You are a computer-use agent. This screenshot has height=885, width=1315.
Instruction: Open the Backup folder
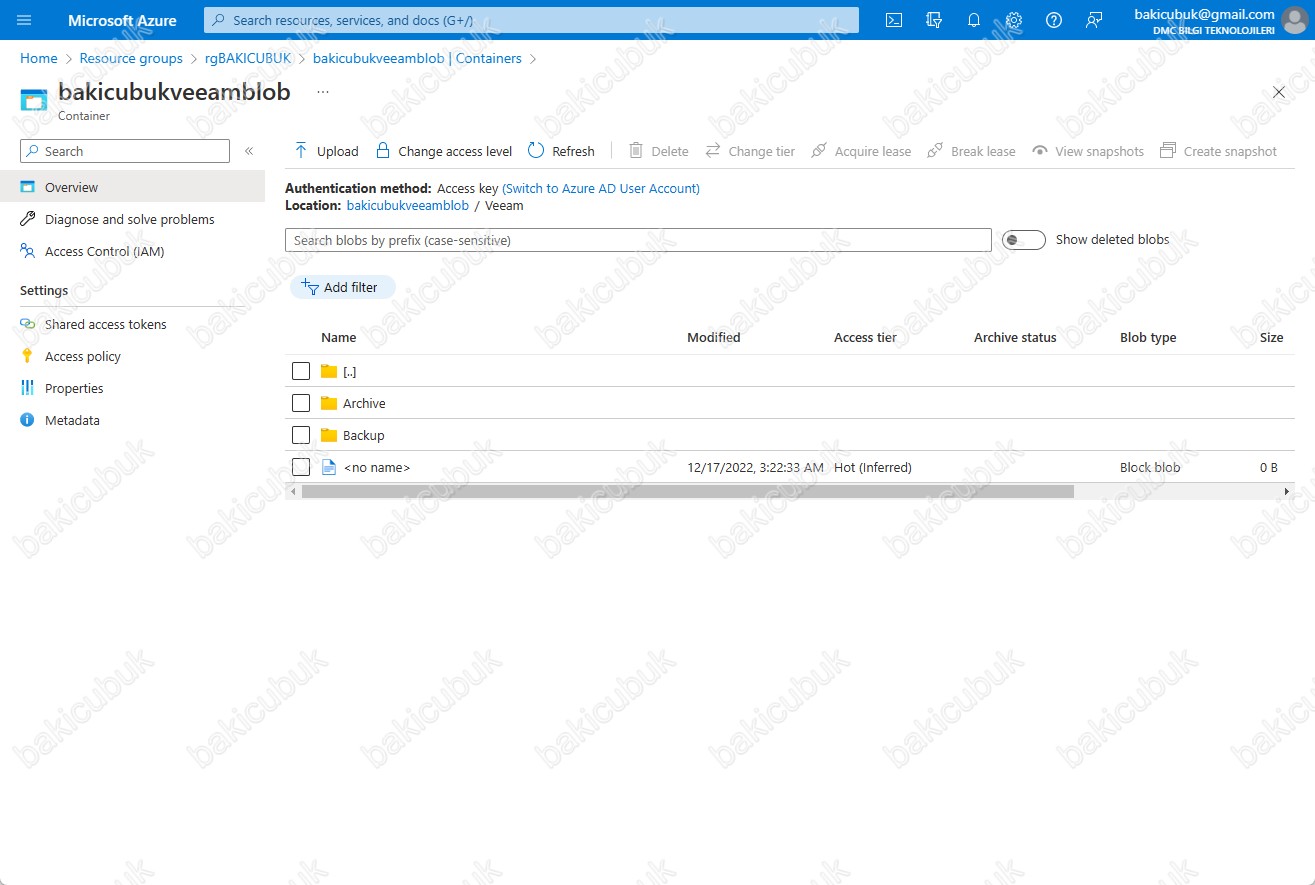click(363, 435)
